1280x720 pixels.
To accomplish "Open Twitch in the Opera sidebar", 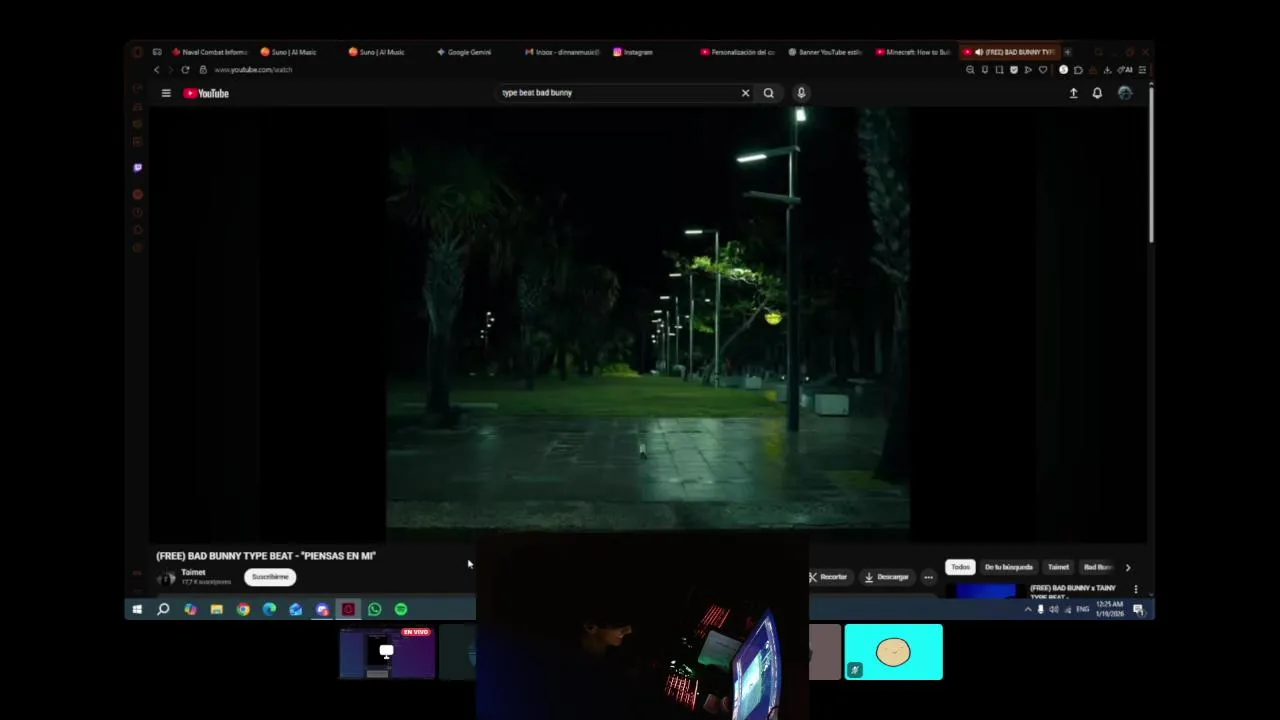I will pos(137,168).
